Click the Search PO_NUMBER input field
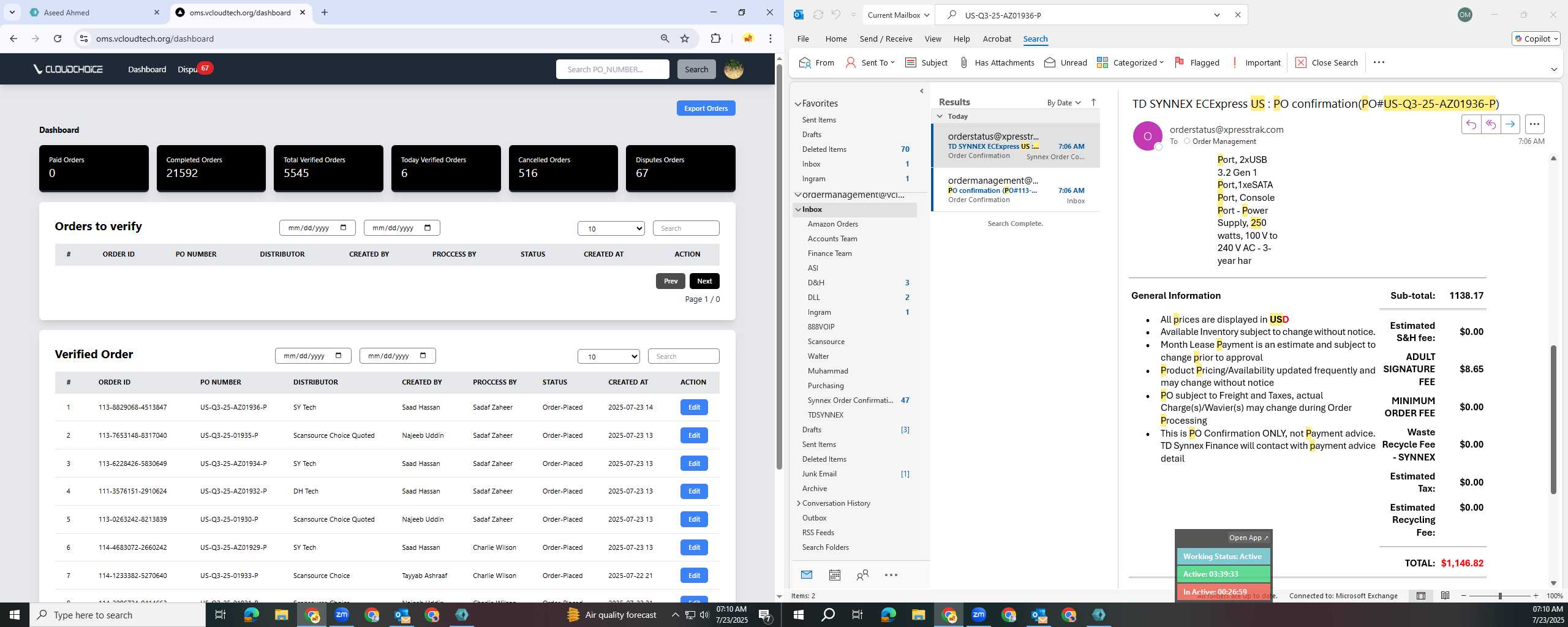 [x=612, y=69]
